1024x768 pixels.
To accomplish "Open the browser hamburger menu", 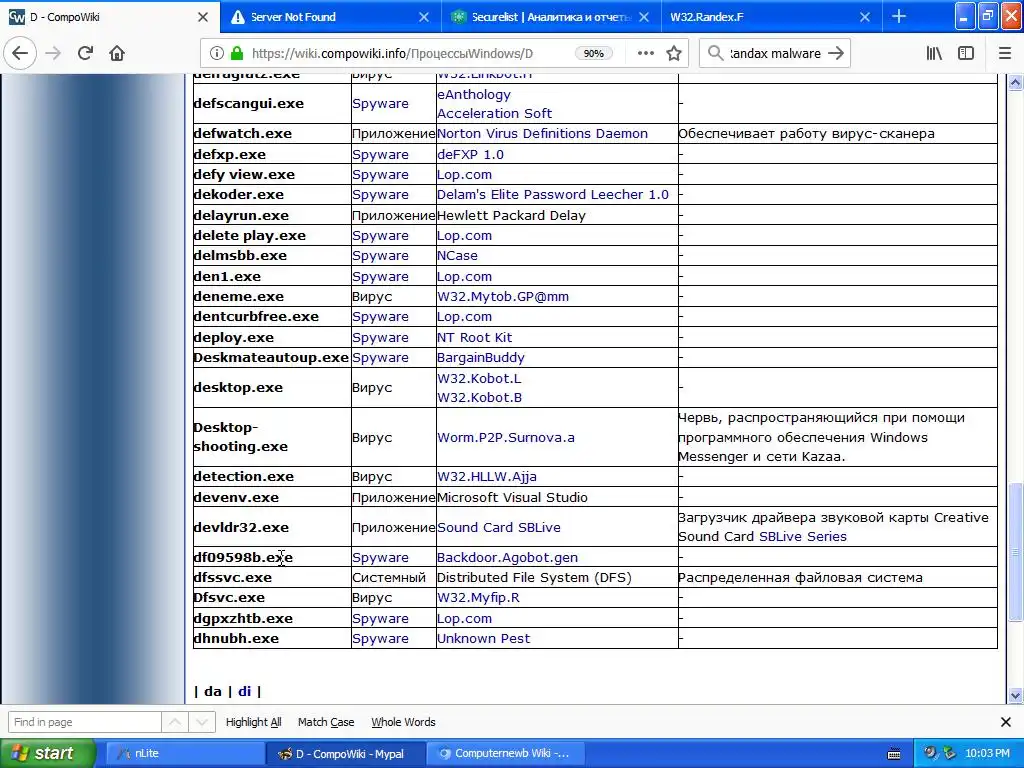I will click(x=1004, y=53).
